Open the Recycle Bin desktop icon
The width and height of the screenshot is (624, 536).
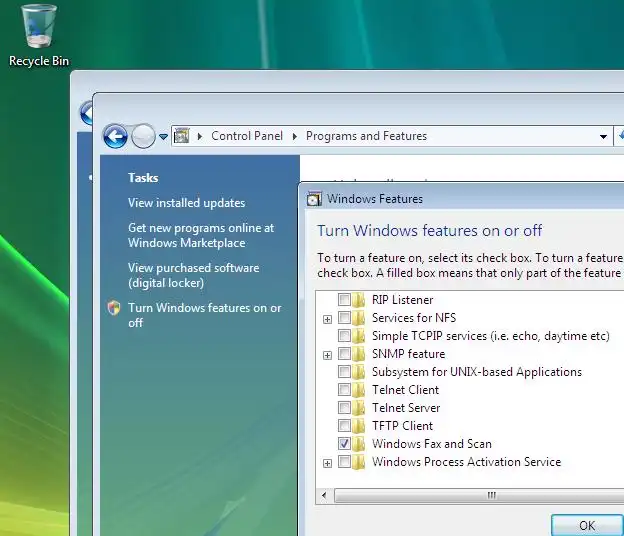tap(39, 35)
